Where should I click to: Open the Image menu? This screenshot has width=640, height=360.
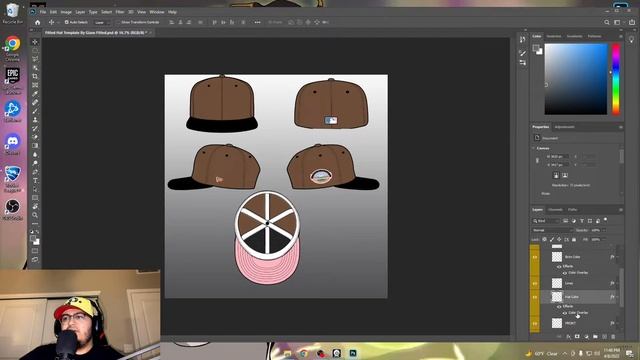coord(66,12)
